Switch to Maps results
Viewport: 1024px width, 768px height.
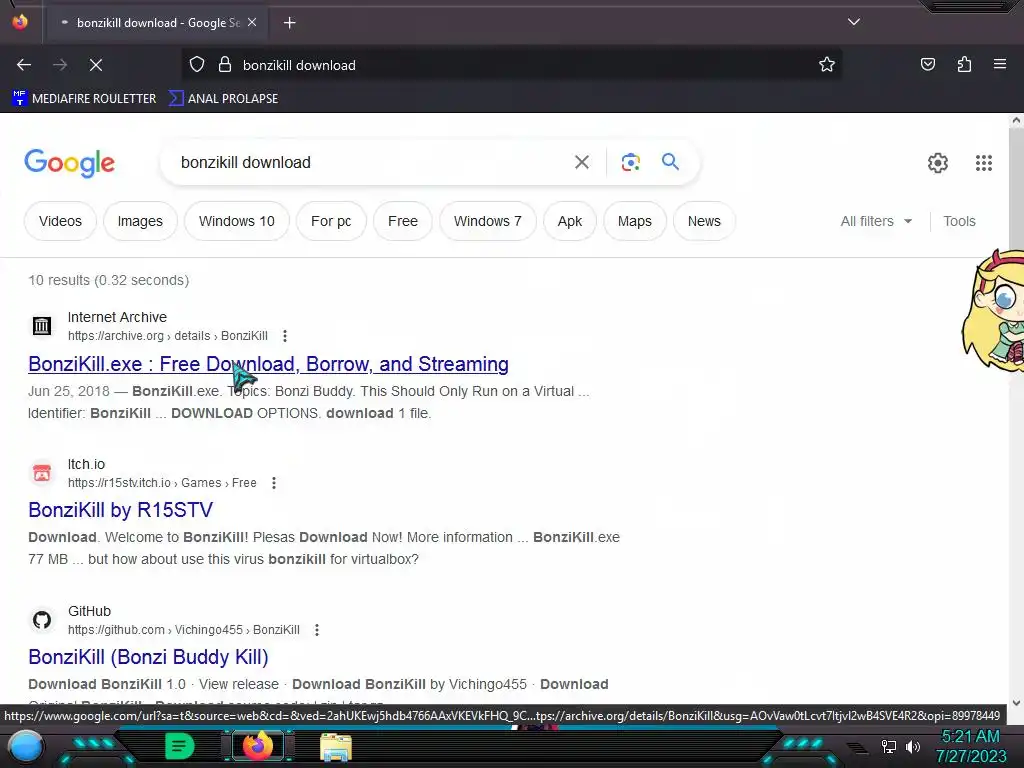635,221
